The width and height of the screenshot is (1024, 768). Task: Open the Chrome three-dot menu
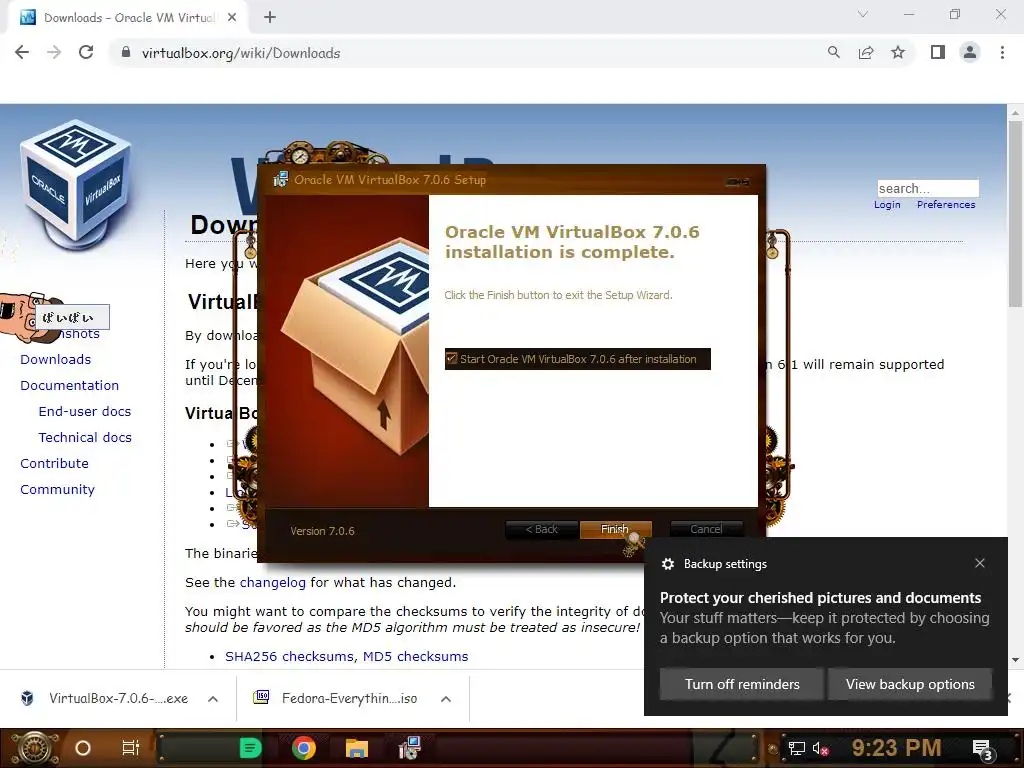tap(1002, 53)
